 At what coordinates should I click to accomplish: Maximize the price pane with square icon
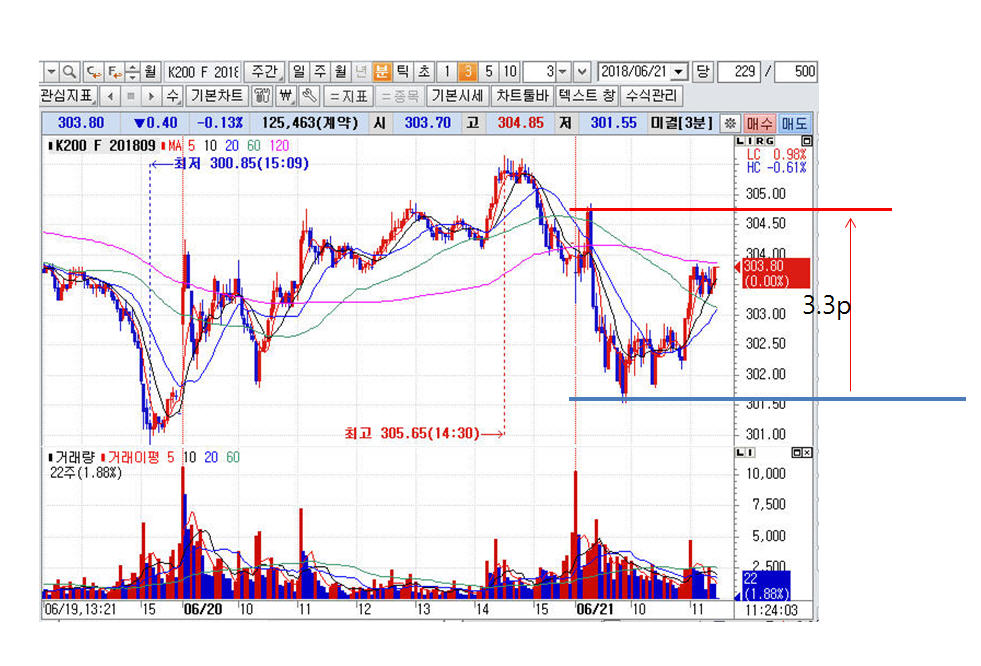click(x=808, y=142)
